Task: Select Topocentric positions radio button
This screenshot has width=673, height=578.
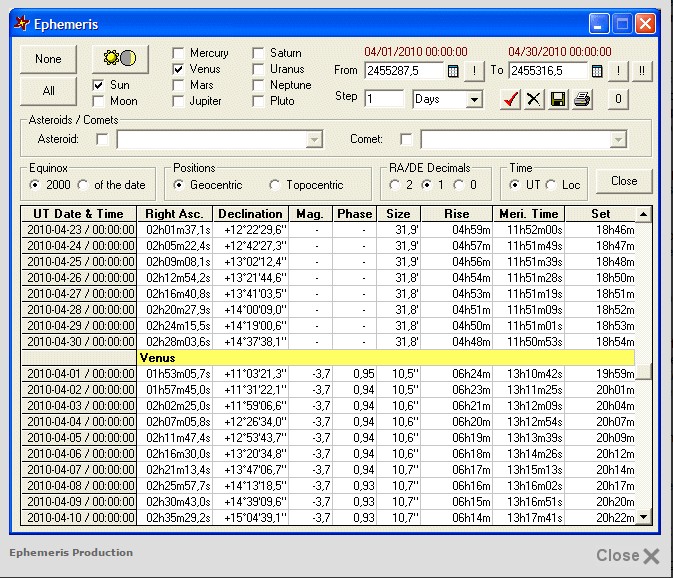Action: tap(275, 185)
